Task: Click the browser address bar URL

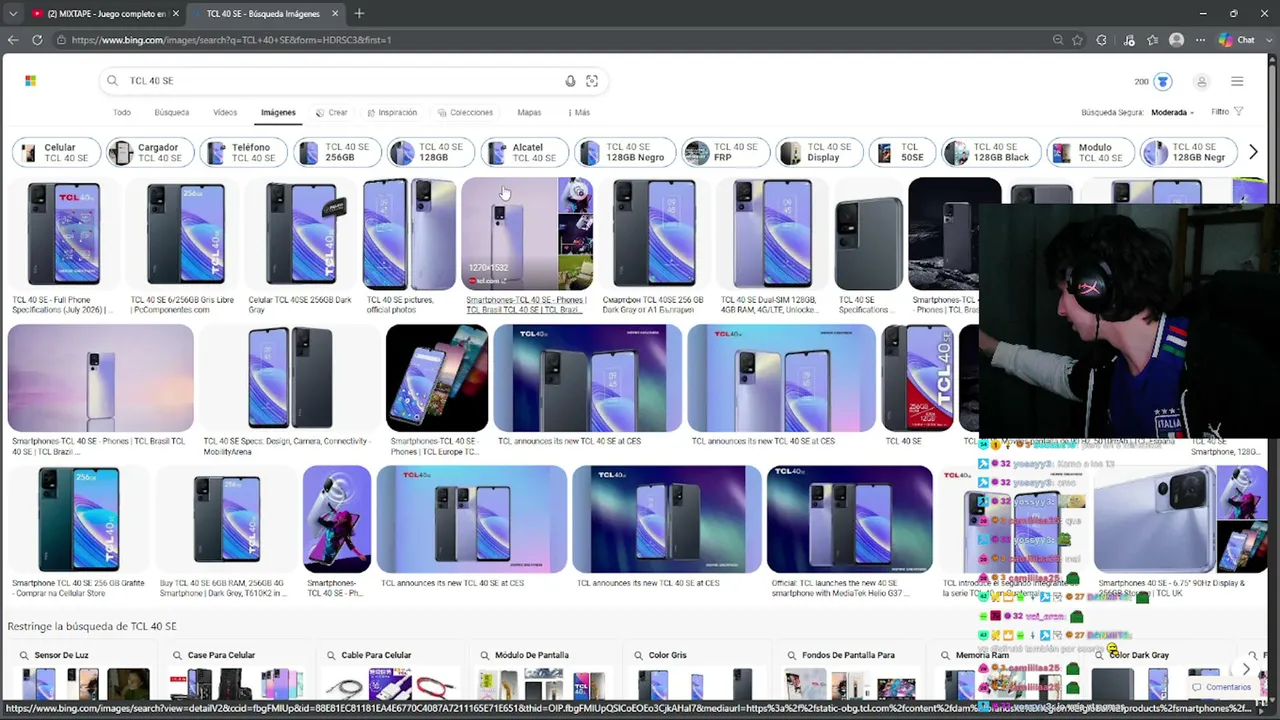Action: coord(231,40)
